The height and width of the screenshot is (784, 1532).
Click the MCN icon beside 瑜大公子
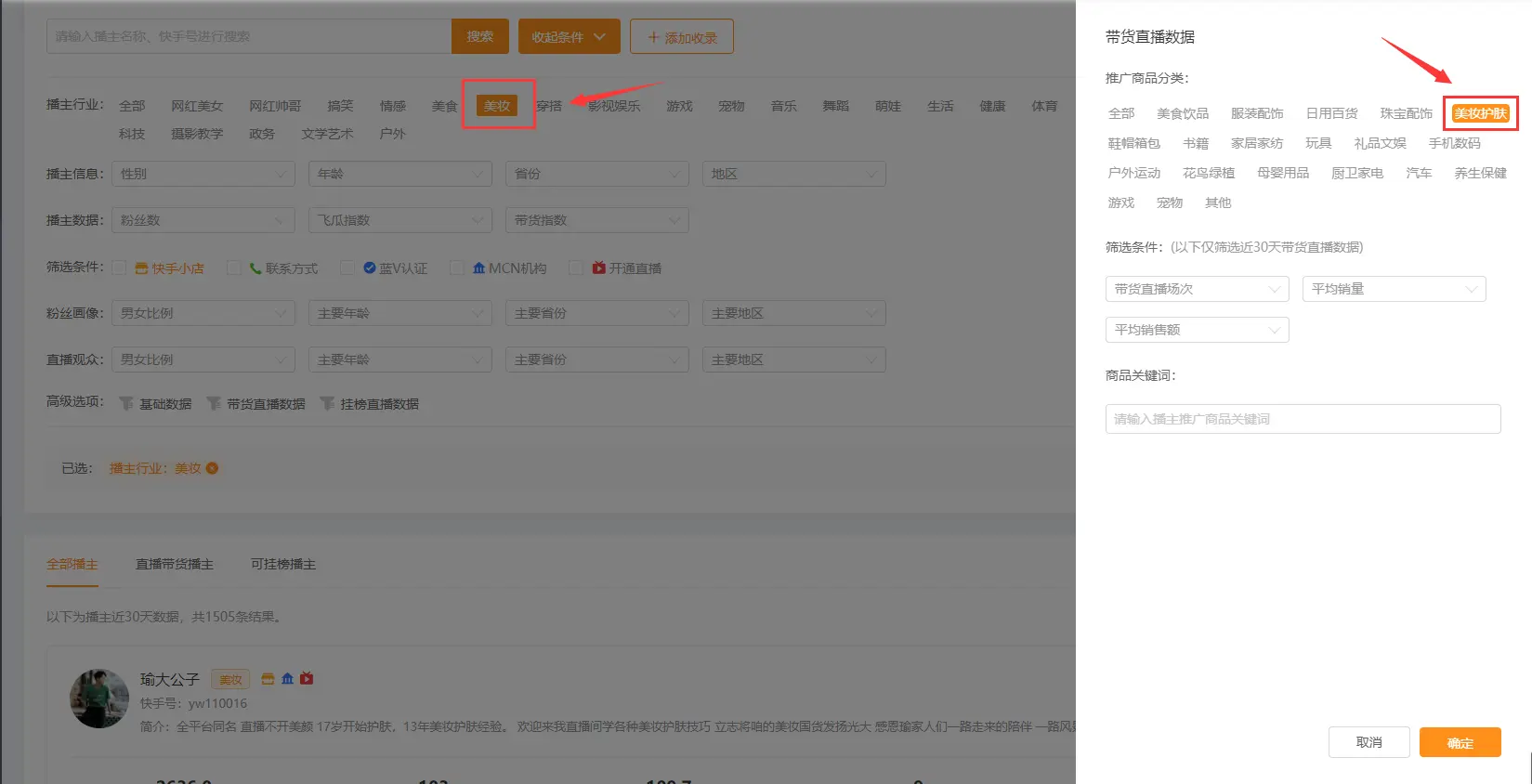[288, 679]
